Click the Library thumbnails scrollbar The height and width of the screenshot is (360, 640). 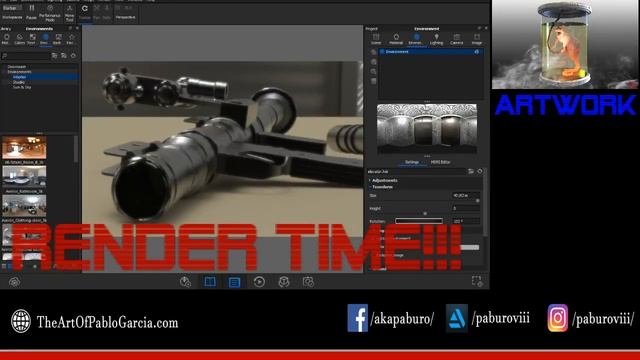tap(76, 149)
